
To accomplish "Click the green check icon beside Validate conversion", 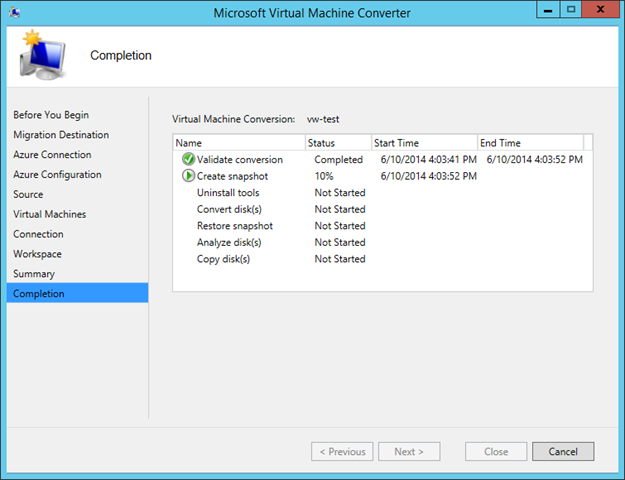I will 188,159.
